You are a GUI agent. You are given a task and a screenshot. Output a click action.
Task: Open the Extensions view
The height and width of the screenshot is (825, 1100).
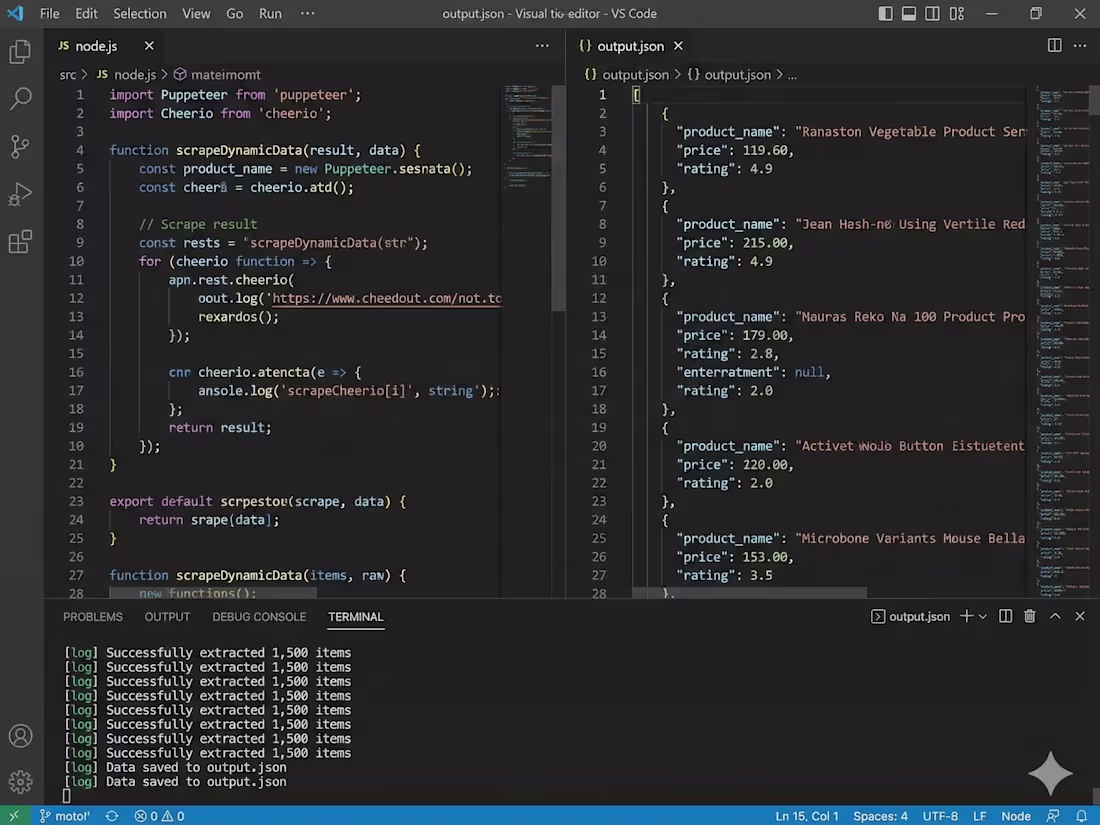pos(20,242)
